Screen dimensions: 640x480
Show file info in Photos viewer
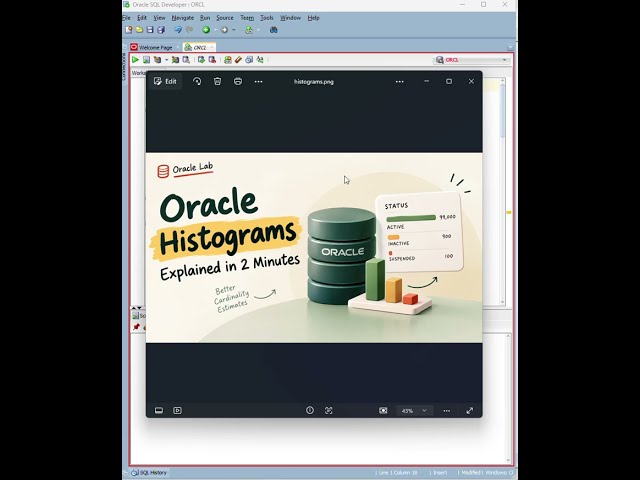pyautogui.click(x=310, y=411)
